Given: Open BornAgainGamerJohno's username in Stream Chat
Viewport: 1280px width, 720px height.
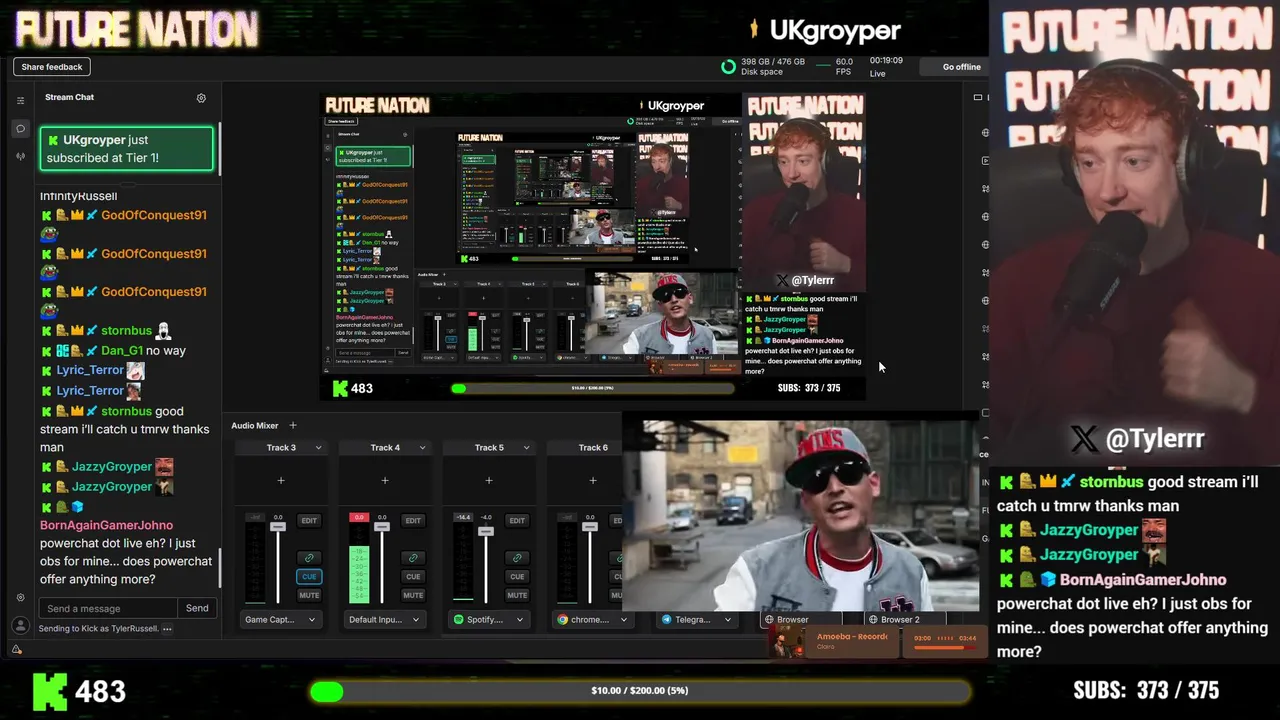Looking at the screenshot, I should (106, 525).
